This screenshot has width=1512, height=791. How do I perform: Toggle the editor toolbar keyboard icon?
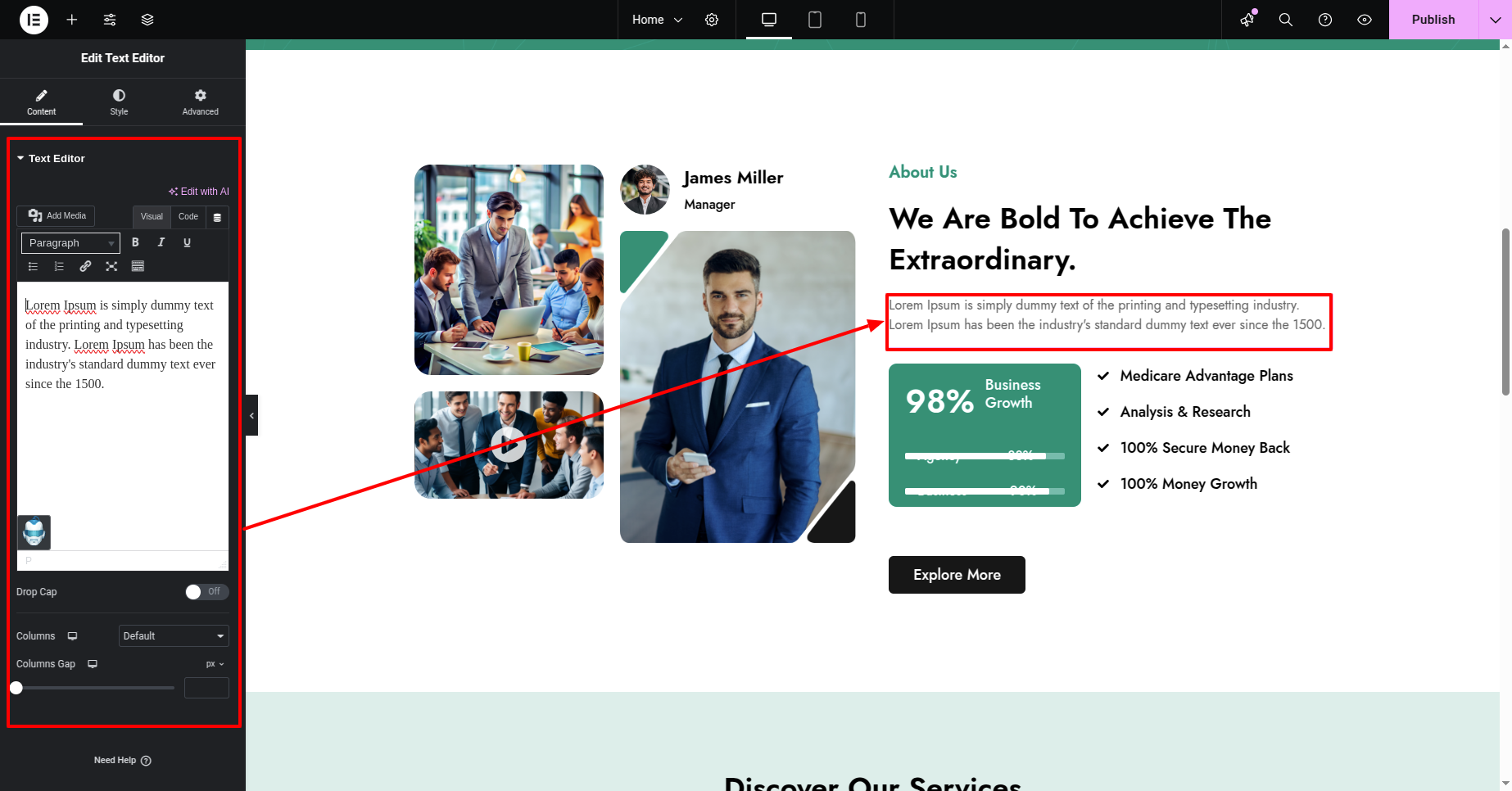138,266
